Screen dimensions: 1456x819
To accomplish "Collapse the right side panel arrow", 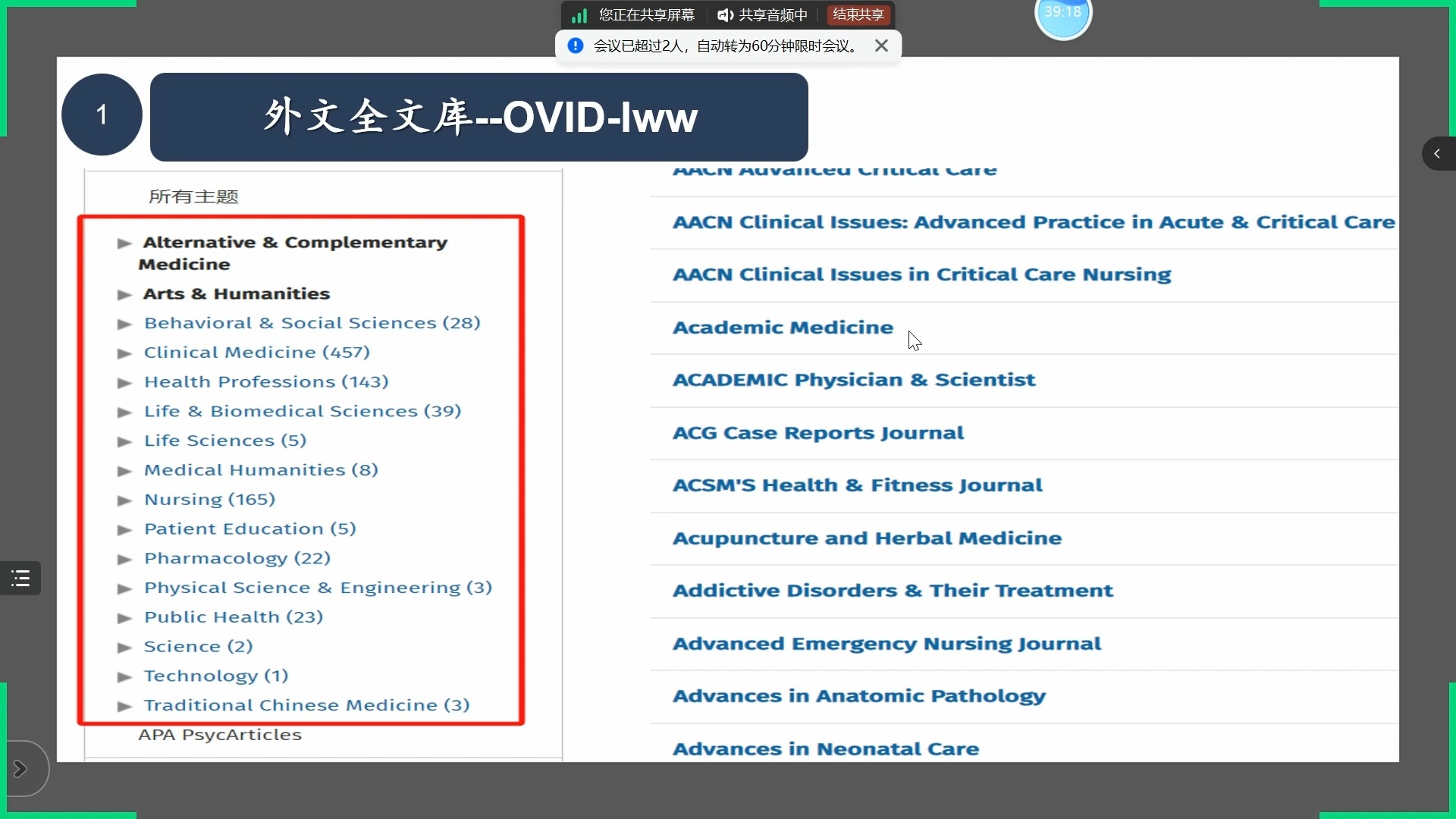I will point(1438,153).
